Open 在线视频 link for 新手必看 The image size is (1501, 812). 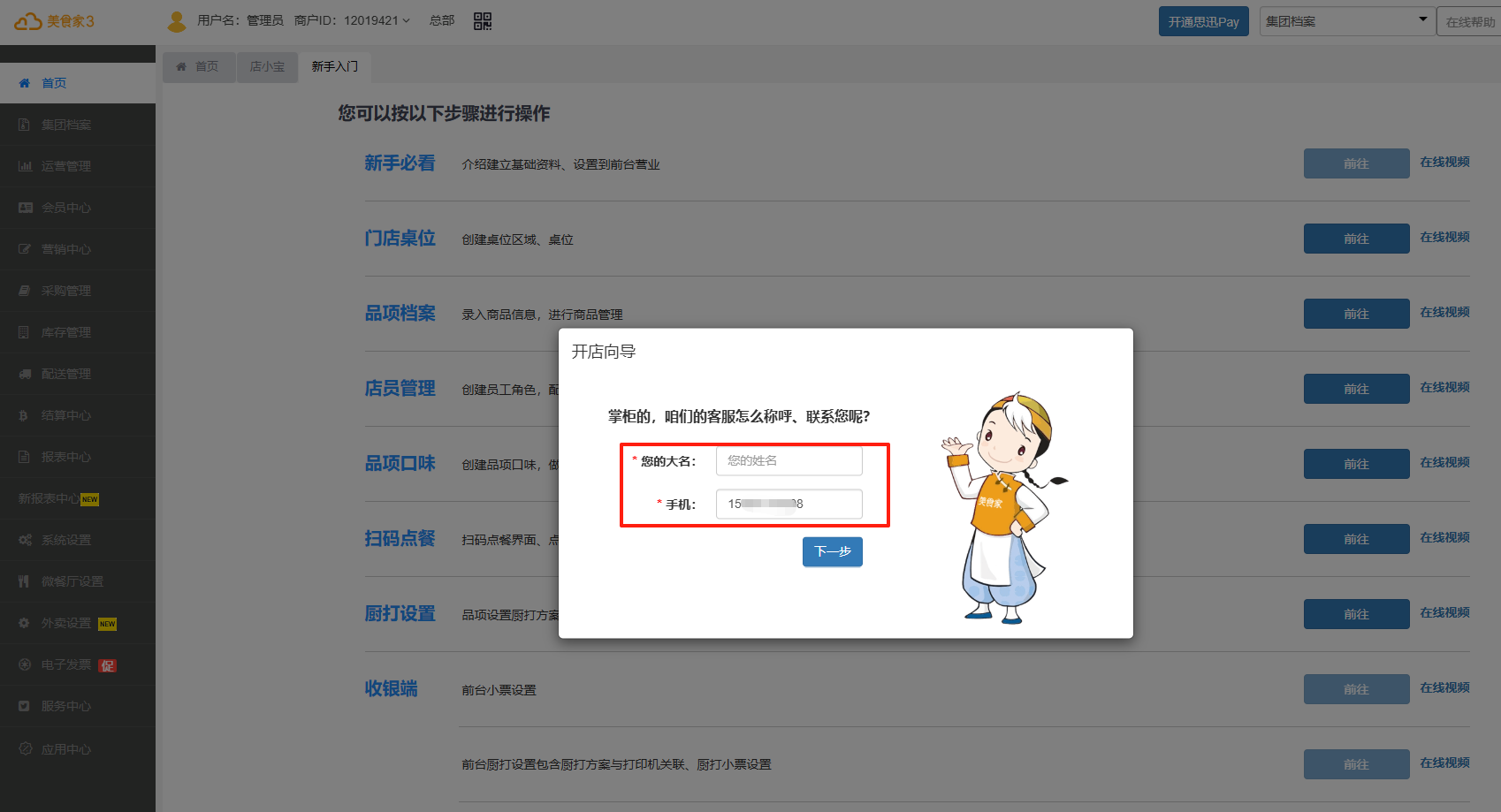1444,163
